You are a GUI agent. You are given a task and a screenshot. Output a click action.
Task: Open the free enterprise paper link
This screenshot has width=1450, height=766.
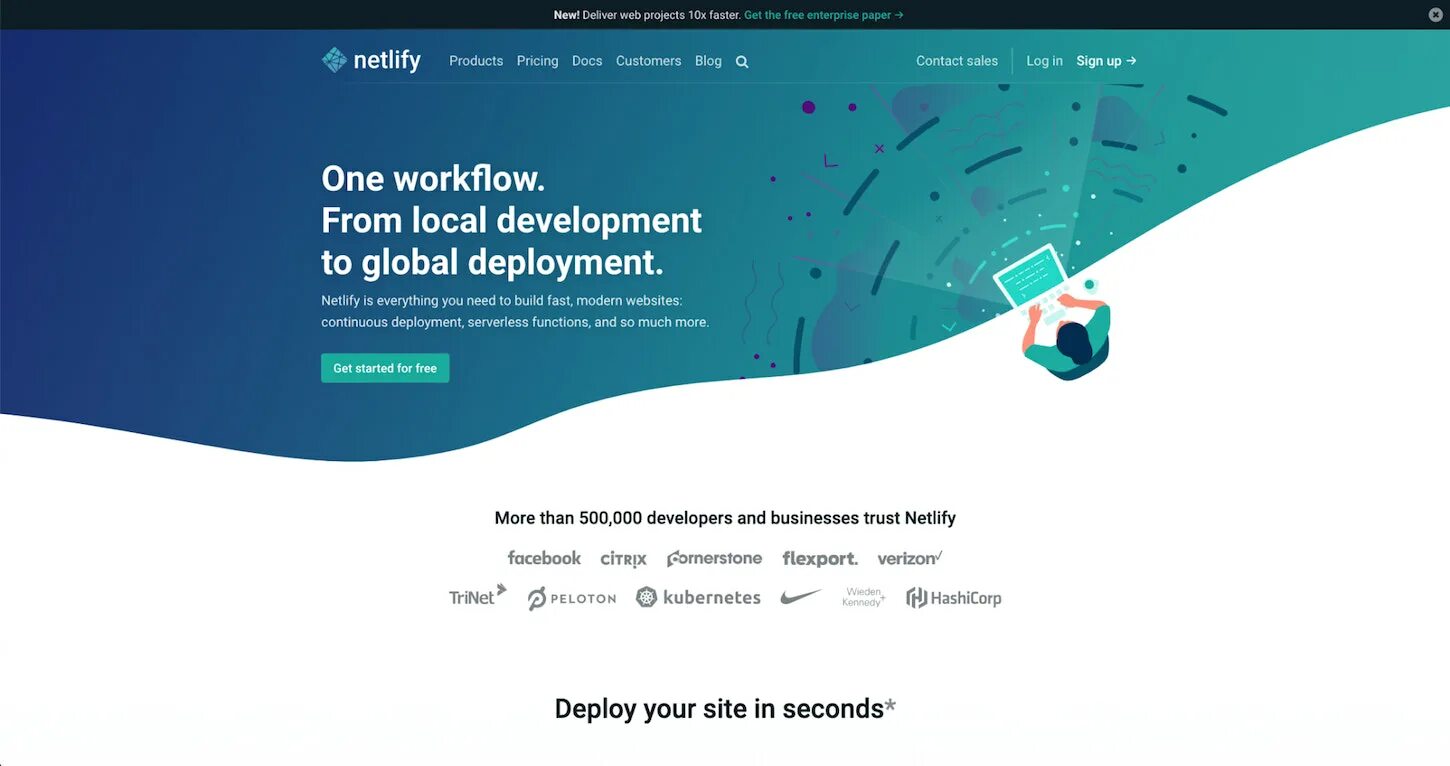pyautogui.click(x=824, y=15)
